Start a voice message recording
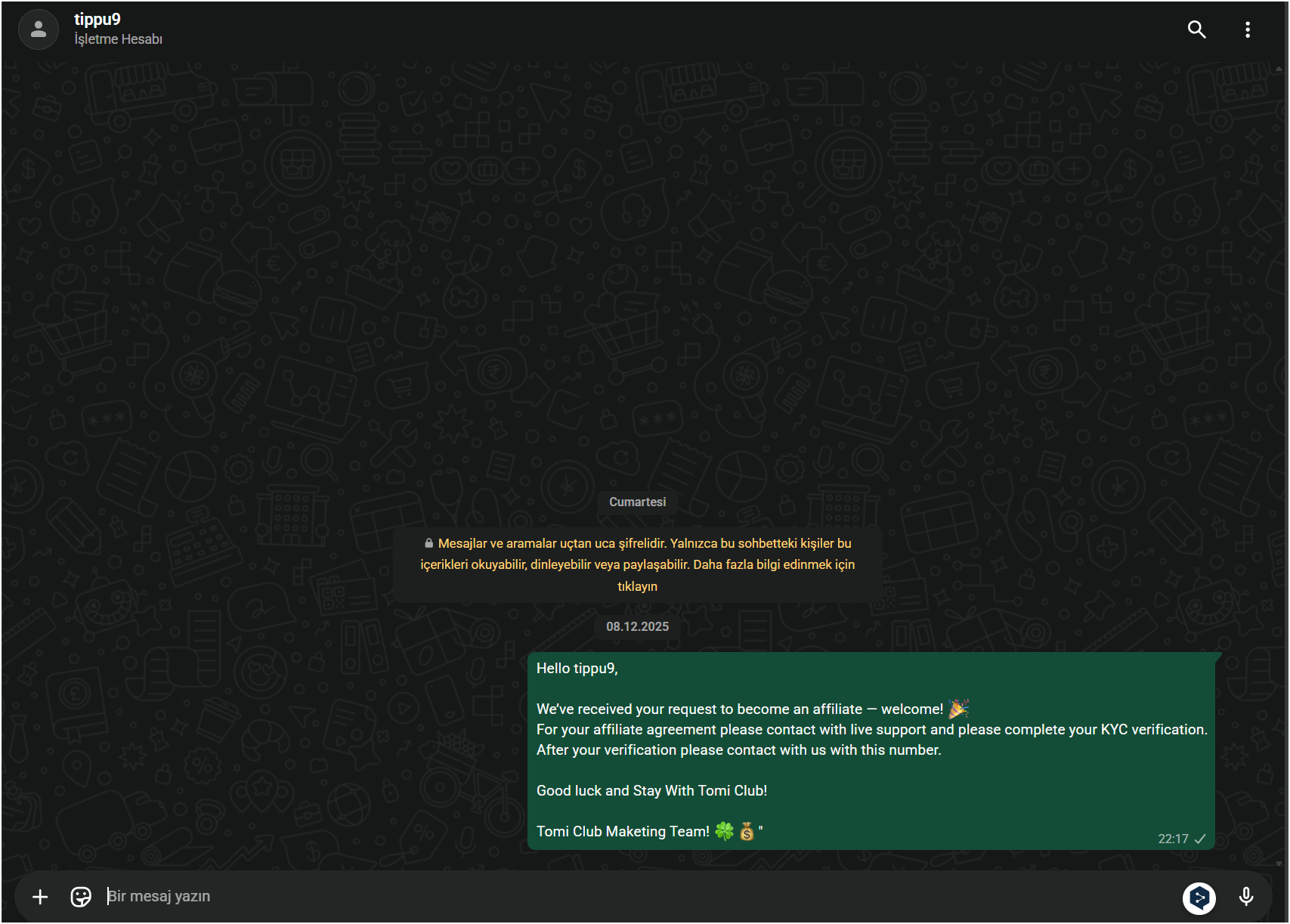Image resolution: width=1290 pixels, height=924 pixels. point(1246,897)
